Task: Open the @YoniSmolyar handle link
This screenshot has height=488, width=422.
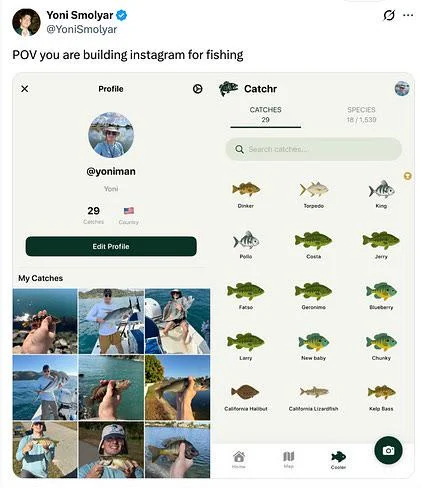Action: [x=82, y=29]
